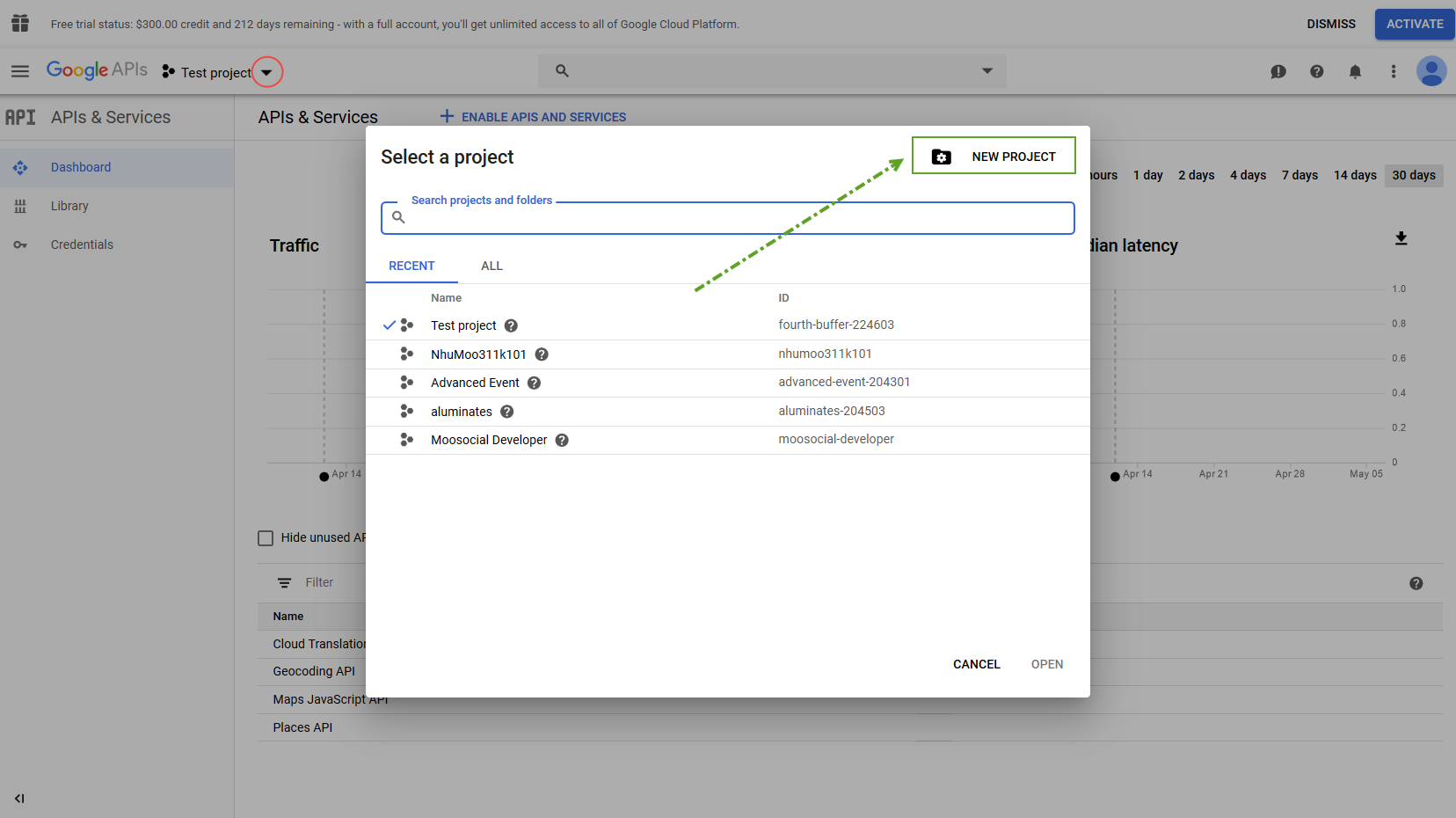This screenshot has height=818, width=1456.
Task: Click the Apr 14 marker on the Traffic chart
Action: [x=324, y=477]
